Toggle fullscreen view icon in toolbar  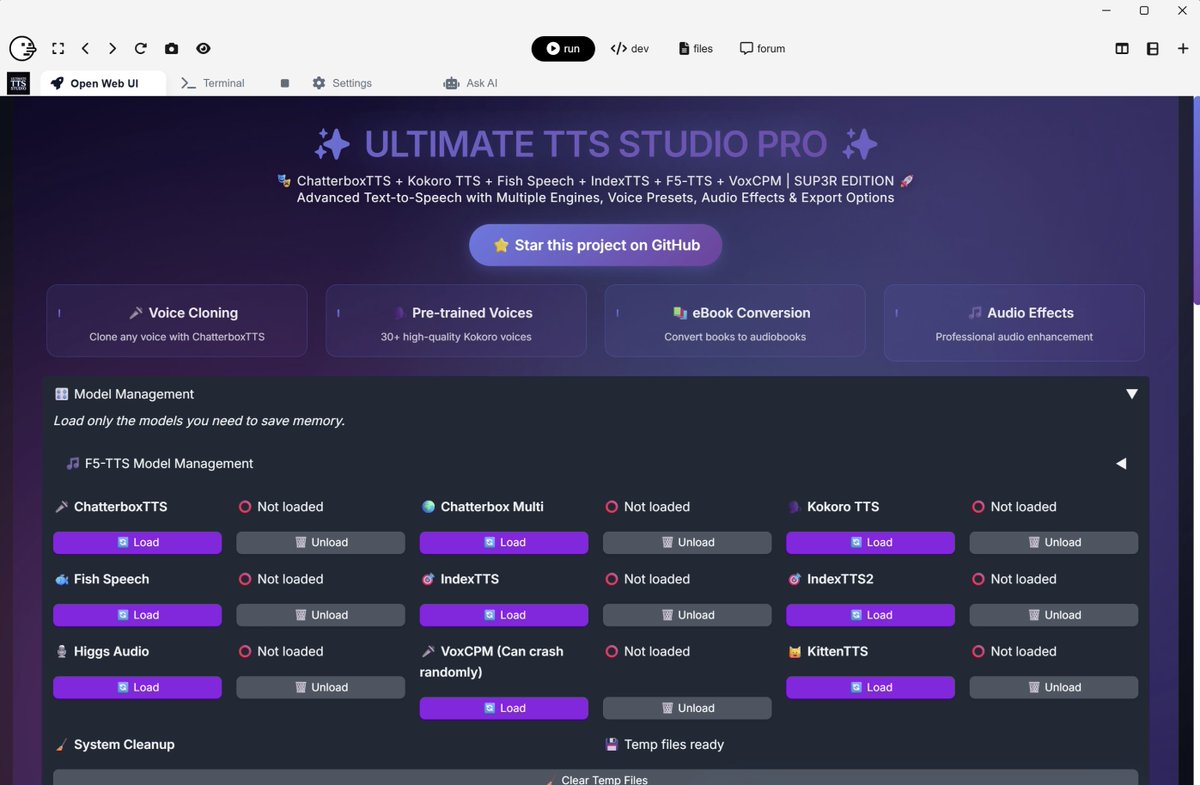click(58, 48)
